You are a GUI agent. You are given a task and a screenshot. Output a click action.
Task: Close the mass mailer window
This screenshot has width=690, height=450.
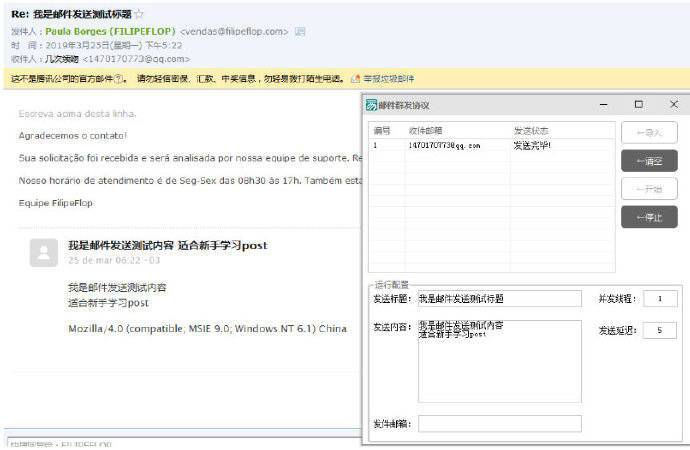pos(674,104)
